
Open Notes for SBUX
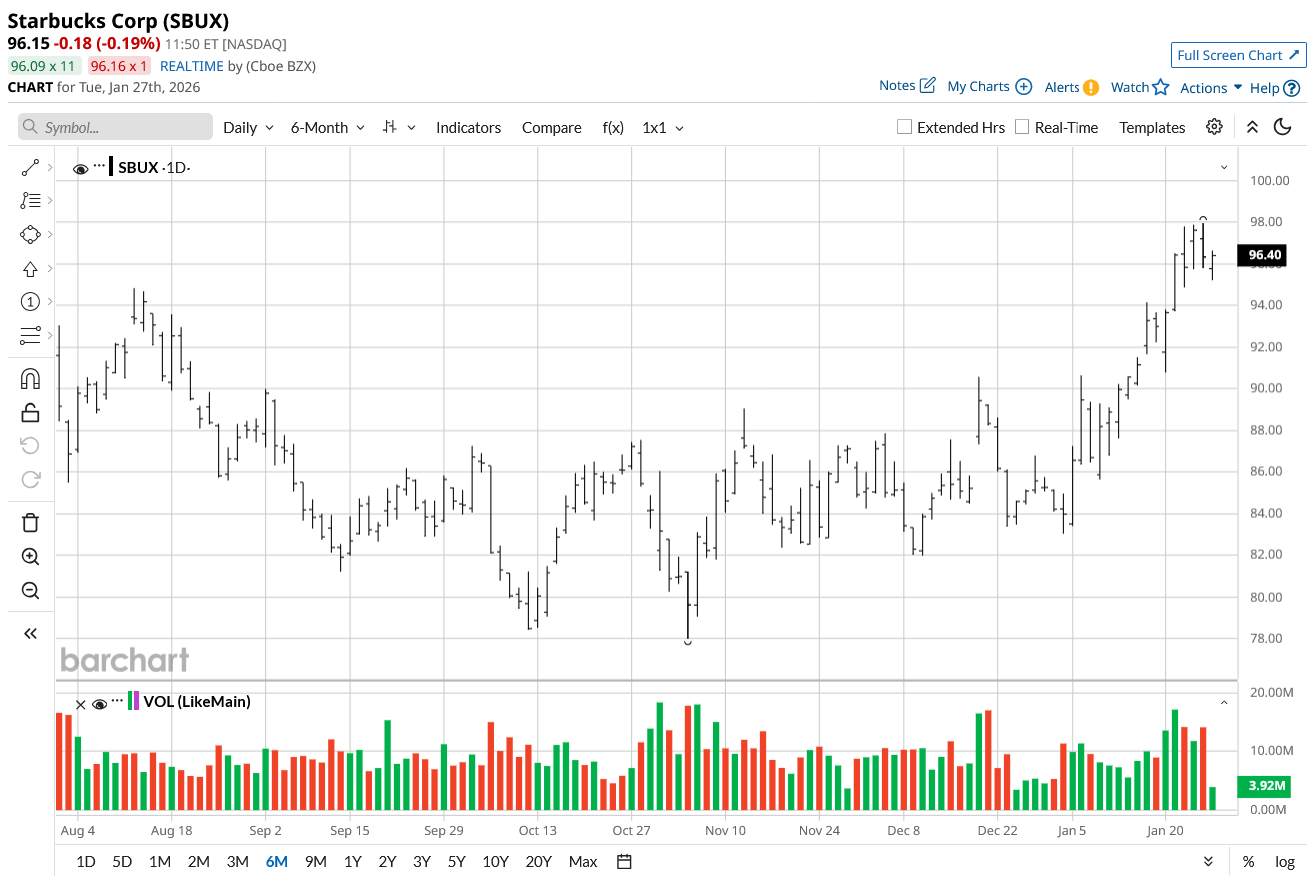coord(907,86)
